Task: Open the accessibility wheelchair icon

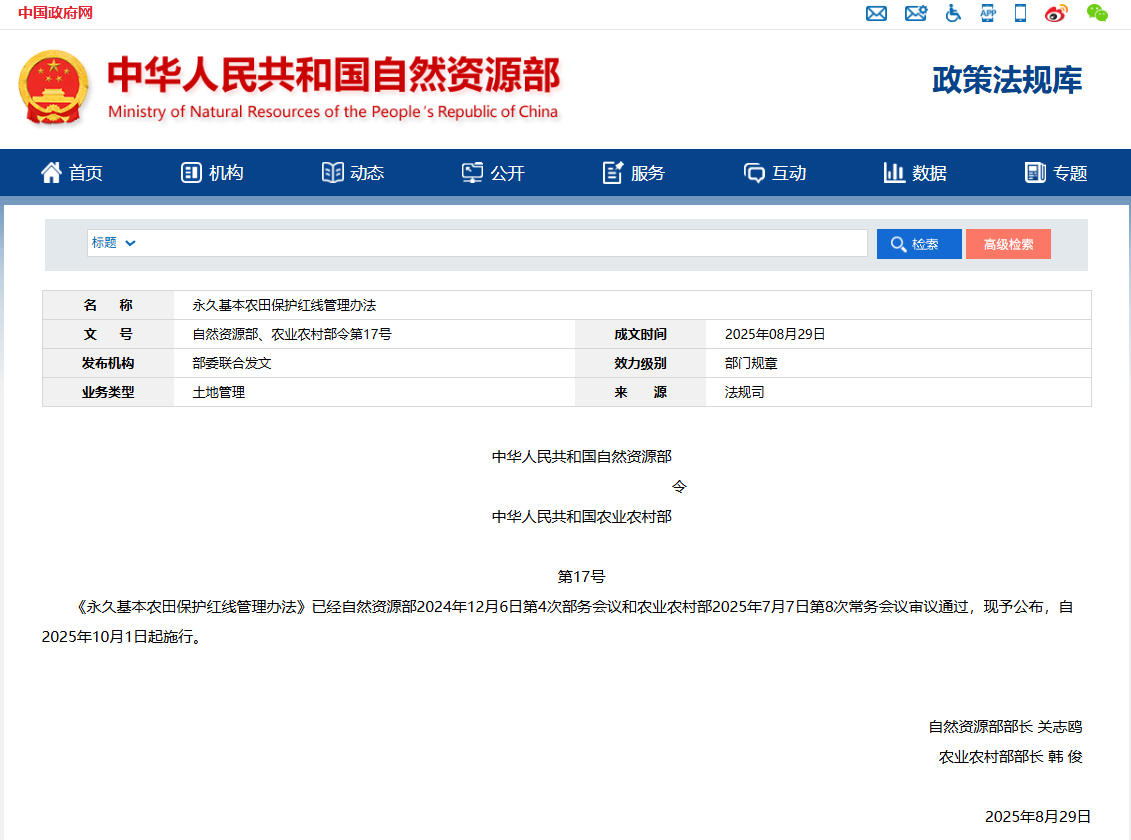Action: click(953, 13)
